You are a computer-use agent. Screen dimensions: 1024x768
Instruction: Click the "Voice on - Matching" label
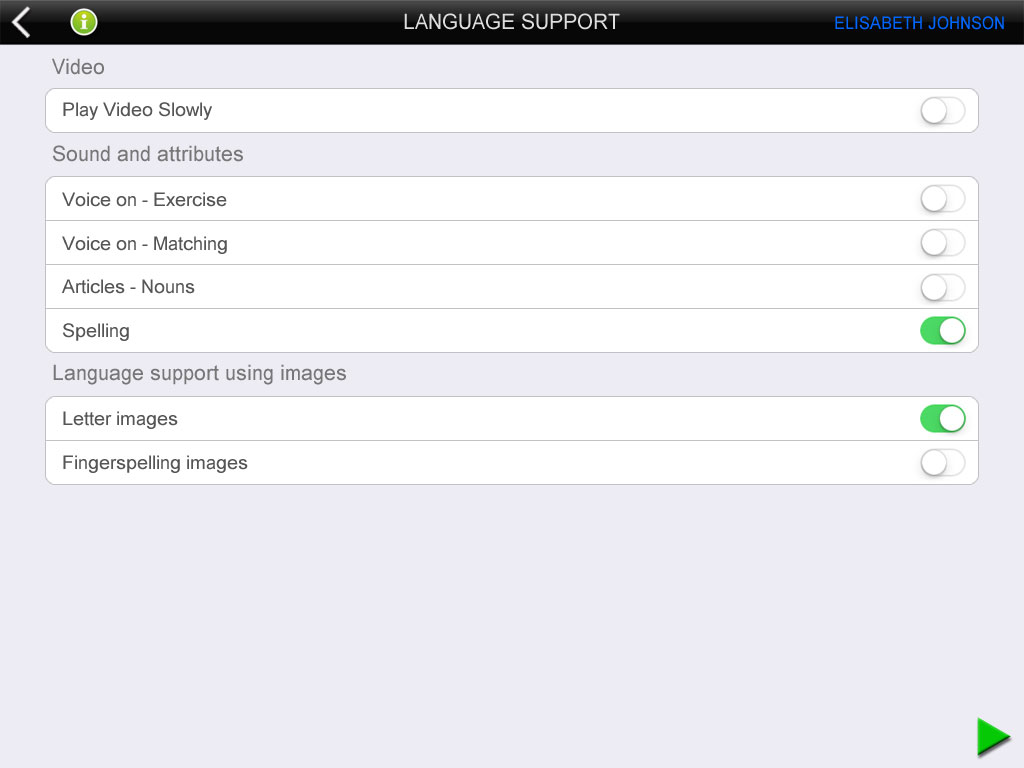point(145,244)
